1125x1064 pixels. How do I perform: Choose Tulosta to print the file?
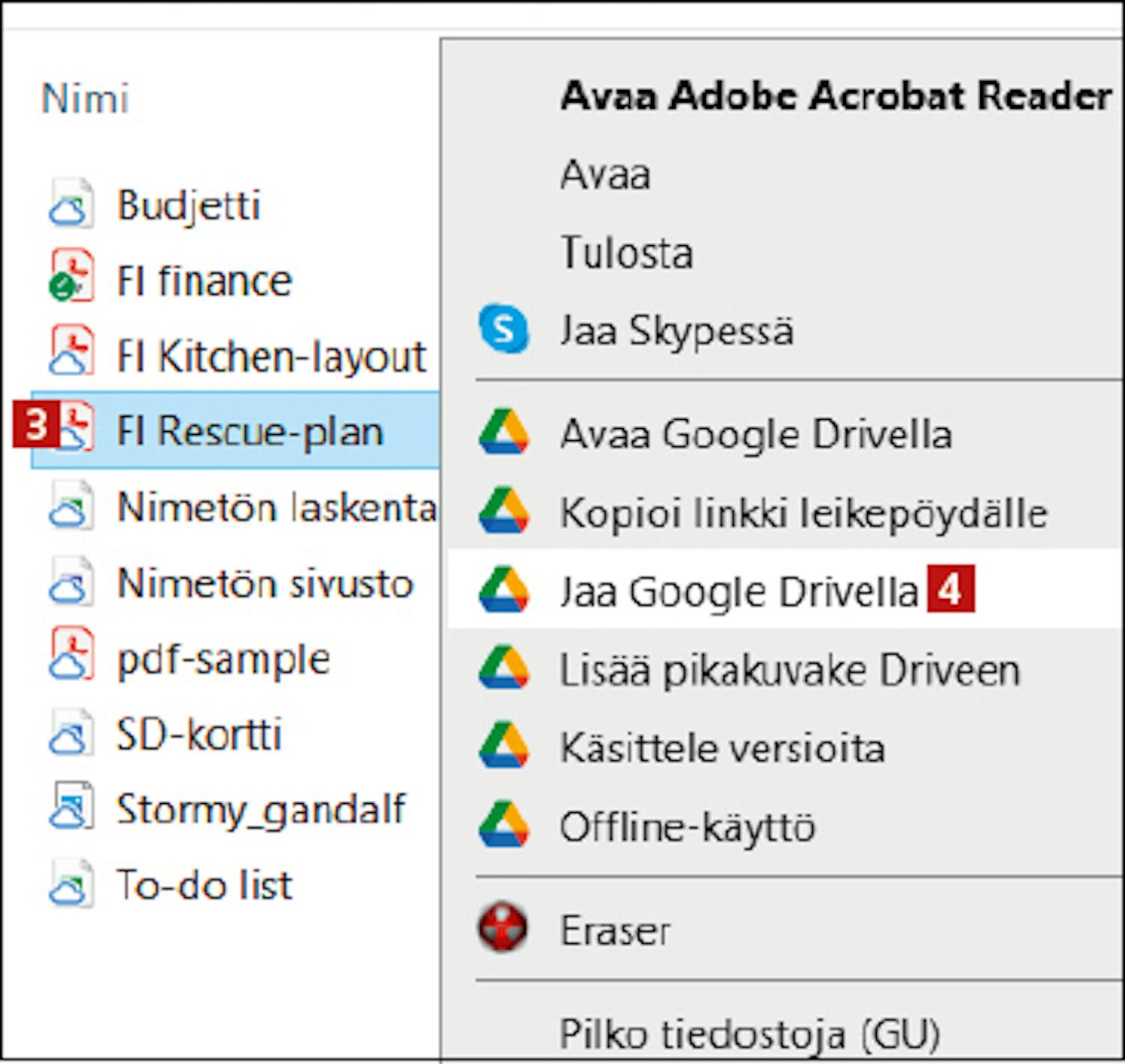tap(625, 252)
